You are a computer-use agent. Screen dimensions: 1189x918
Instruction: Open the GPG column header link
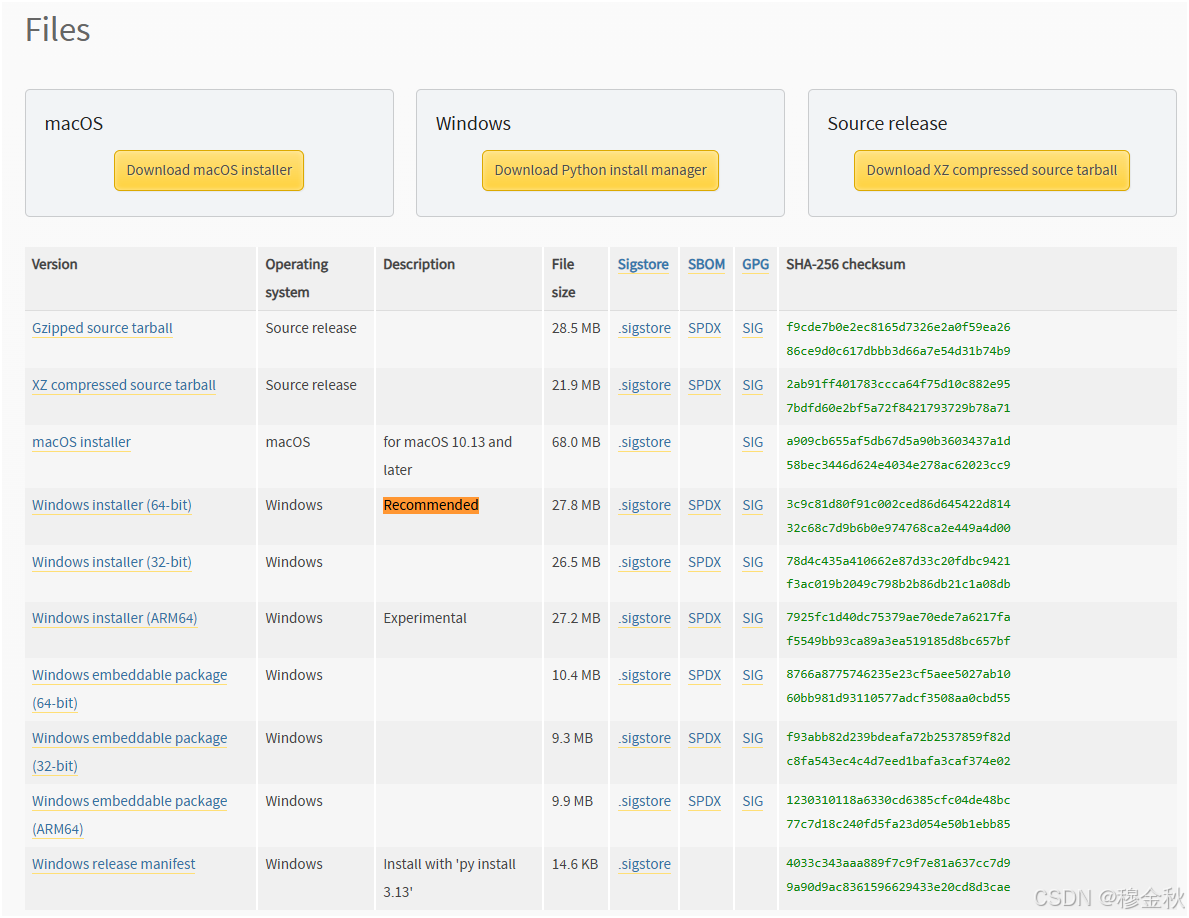[755, 265]
